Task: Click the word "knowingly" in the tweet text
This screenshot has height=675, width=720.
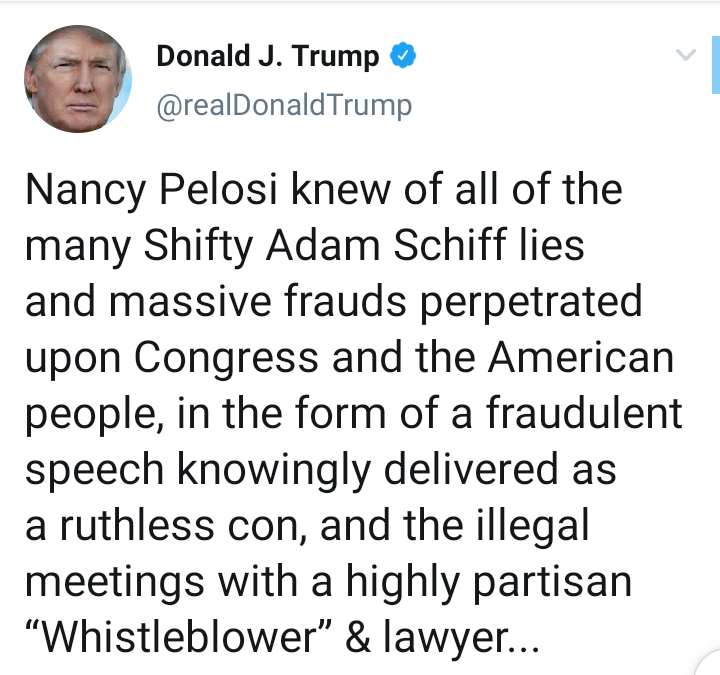Action: click(274, 470)
